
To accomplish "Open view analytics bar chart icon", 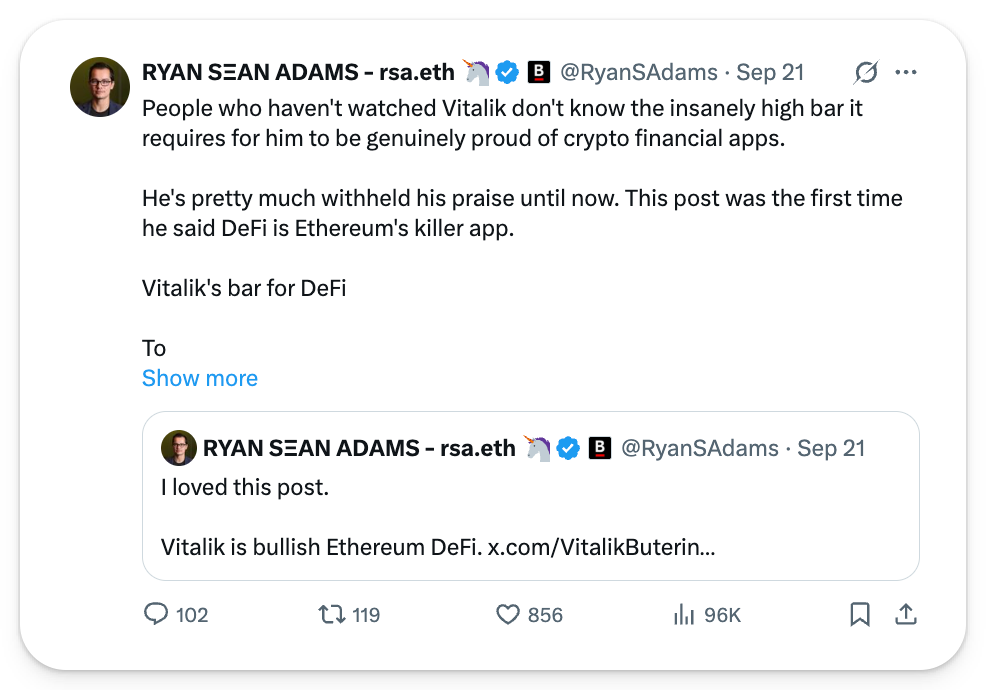I will pos(684,614).
